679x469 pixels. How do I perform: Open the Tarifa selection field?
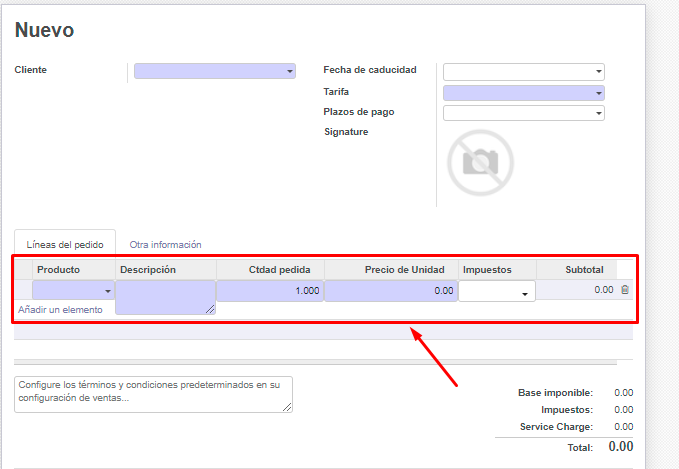523,92
